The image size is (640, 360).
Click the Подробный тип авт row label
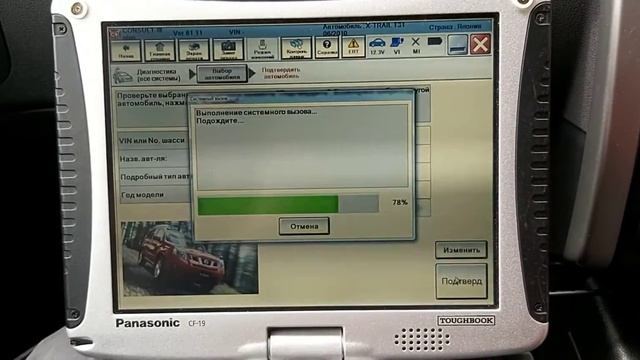[x=155, y=177]
